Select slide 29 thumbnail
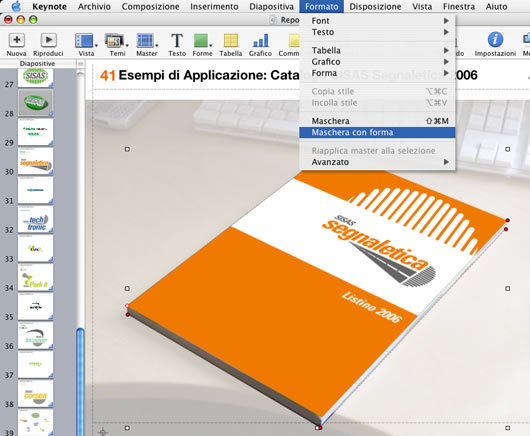 click(35, 132)
